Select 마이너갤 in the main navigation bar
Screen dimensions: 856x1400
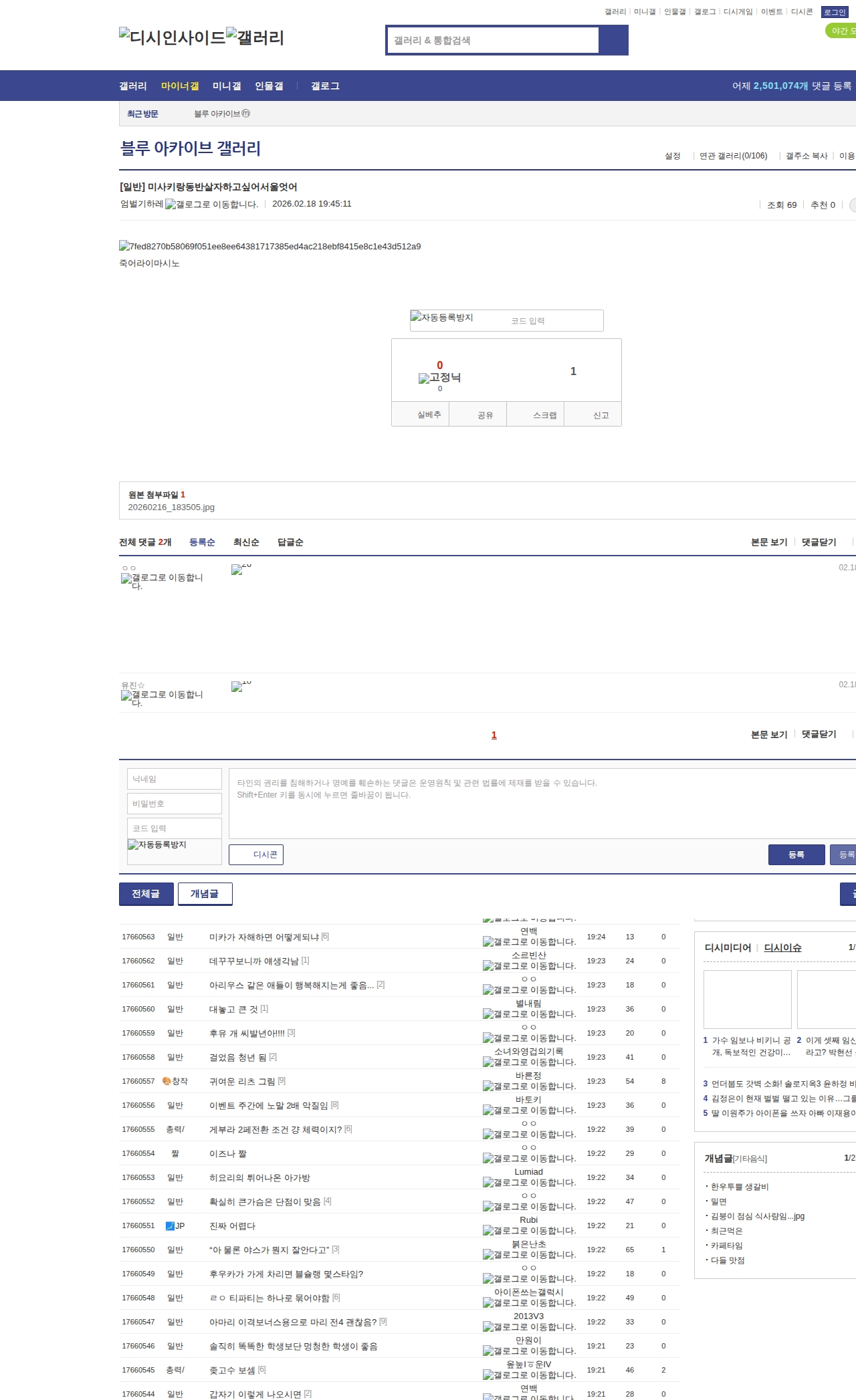180,86
